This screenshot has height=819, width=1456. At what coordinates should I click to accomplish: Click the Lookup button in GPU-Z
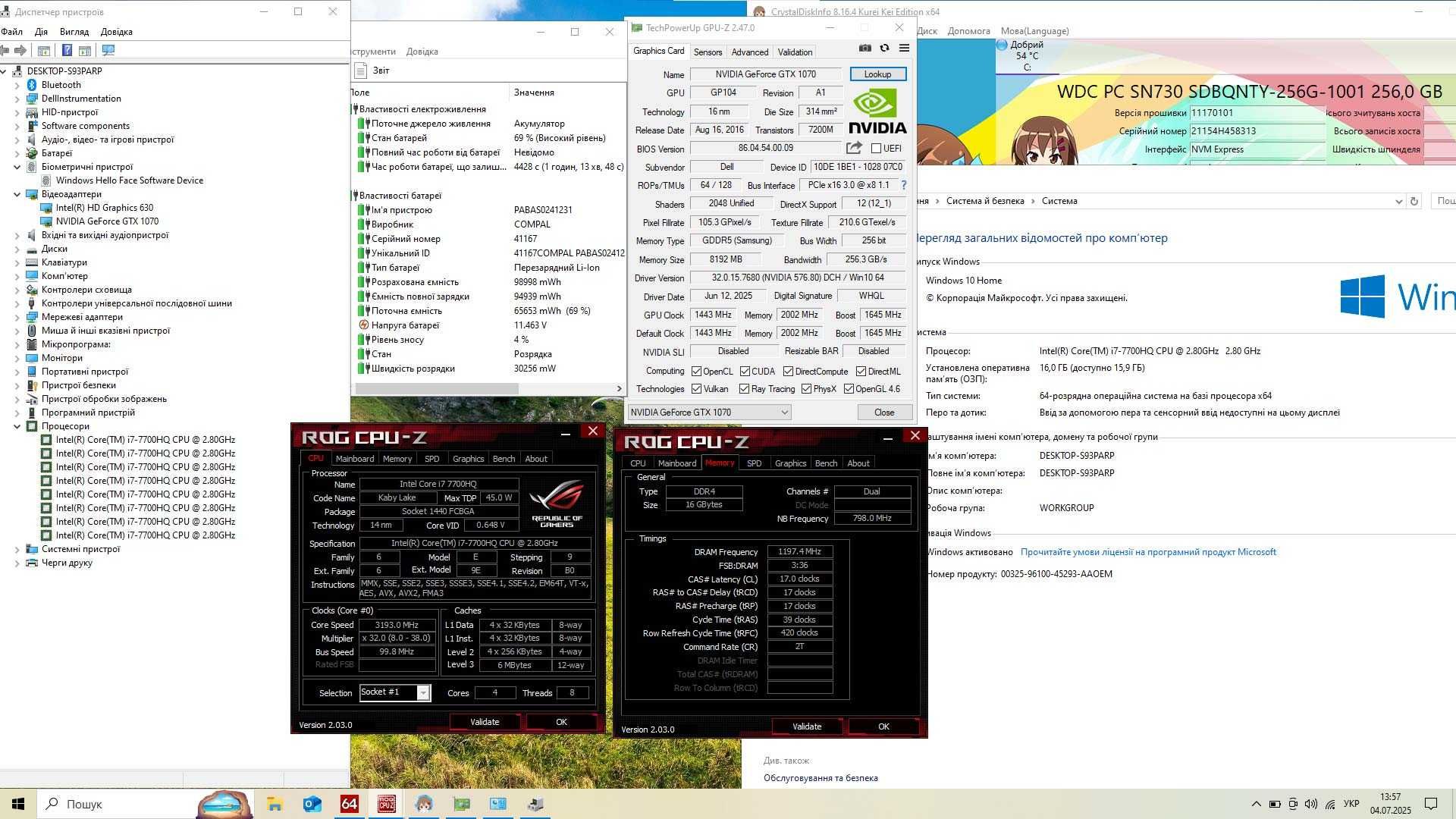[x=877, y=74]
